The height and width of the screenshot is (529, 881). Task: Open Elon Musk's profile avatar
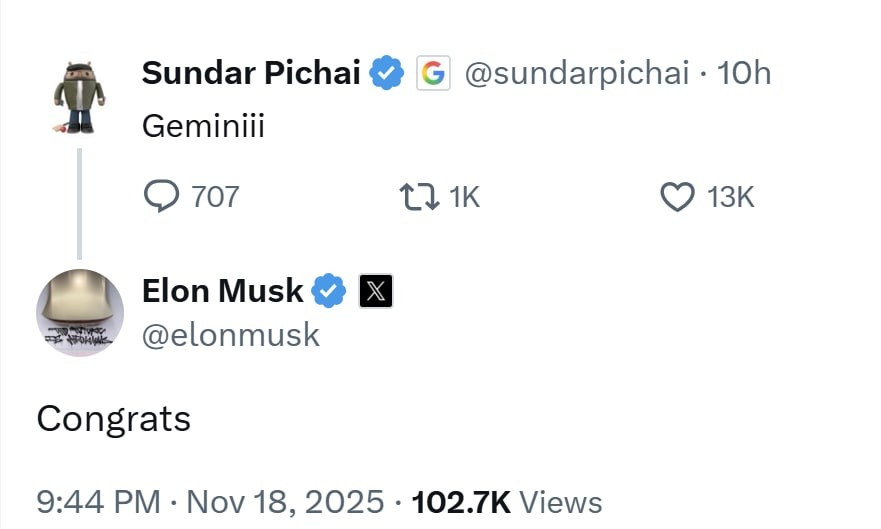(x=80, y=313)
